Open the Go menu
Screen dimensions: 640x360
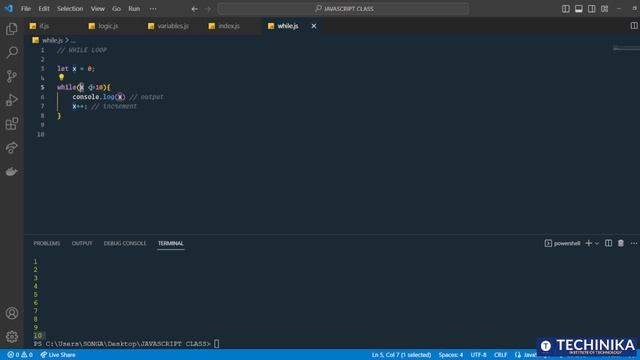point(116,9)
